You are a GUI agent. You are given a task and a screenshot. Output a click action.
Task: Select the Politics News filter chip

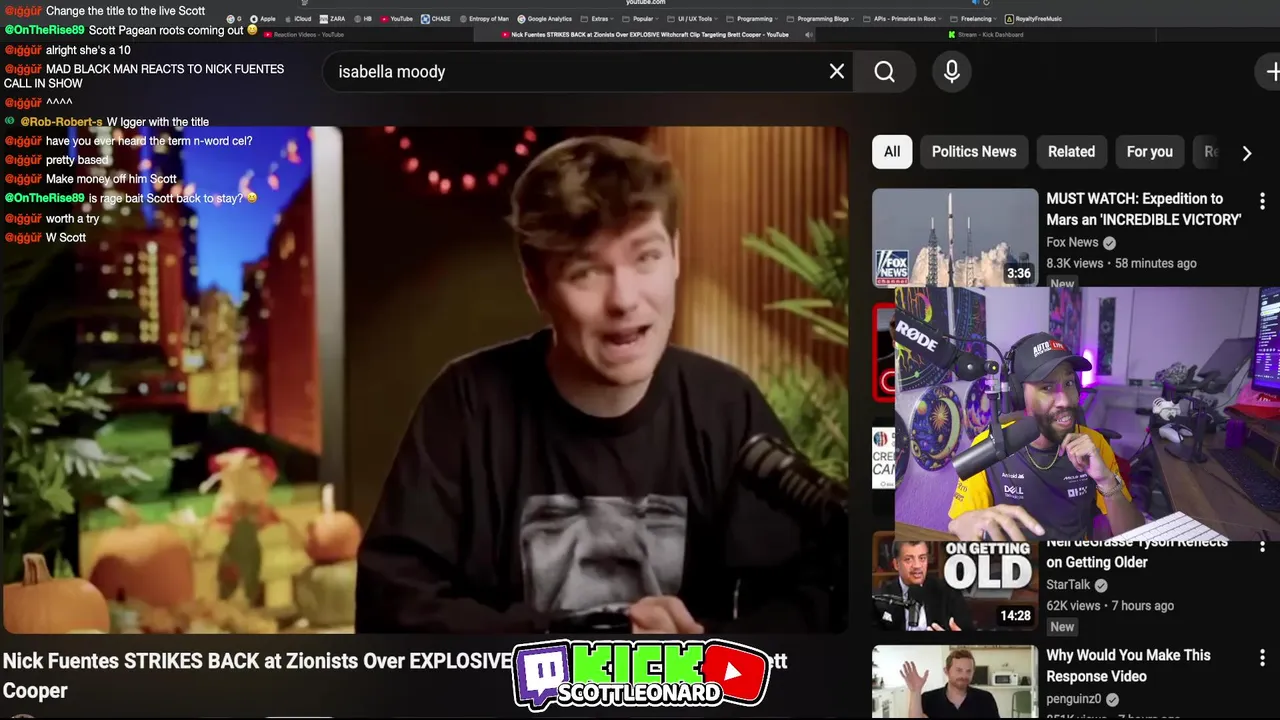pos(974,152)
